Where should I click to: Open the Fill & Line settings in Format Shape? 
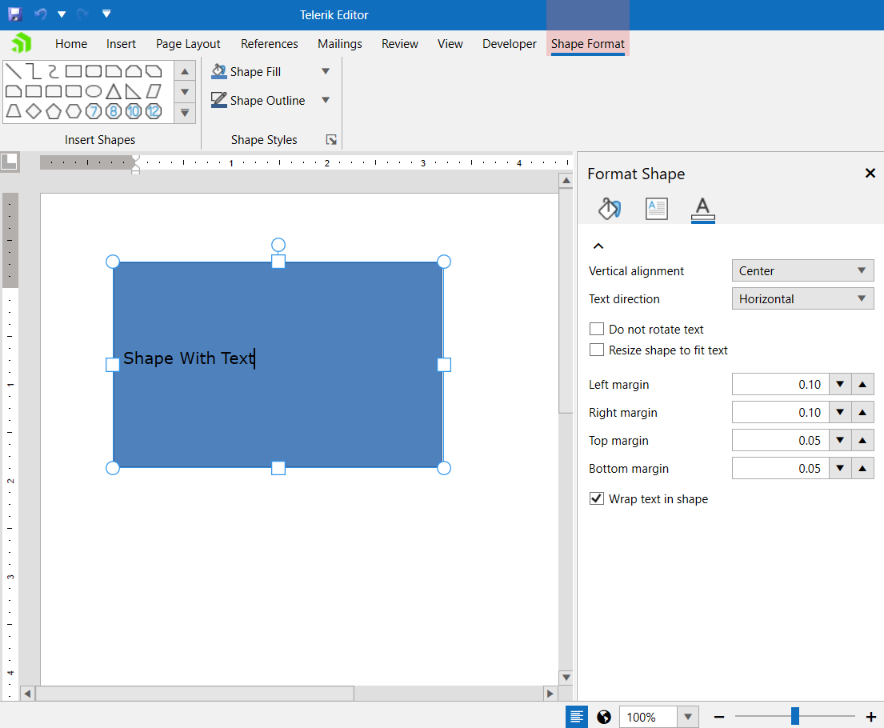(x=609, y=208)
